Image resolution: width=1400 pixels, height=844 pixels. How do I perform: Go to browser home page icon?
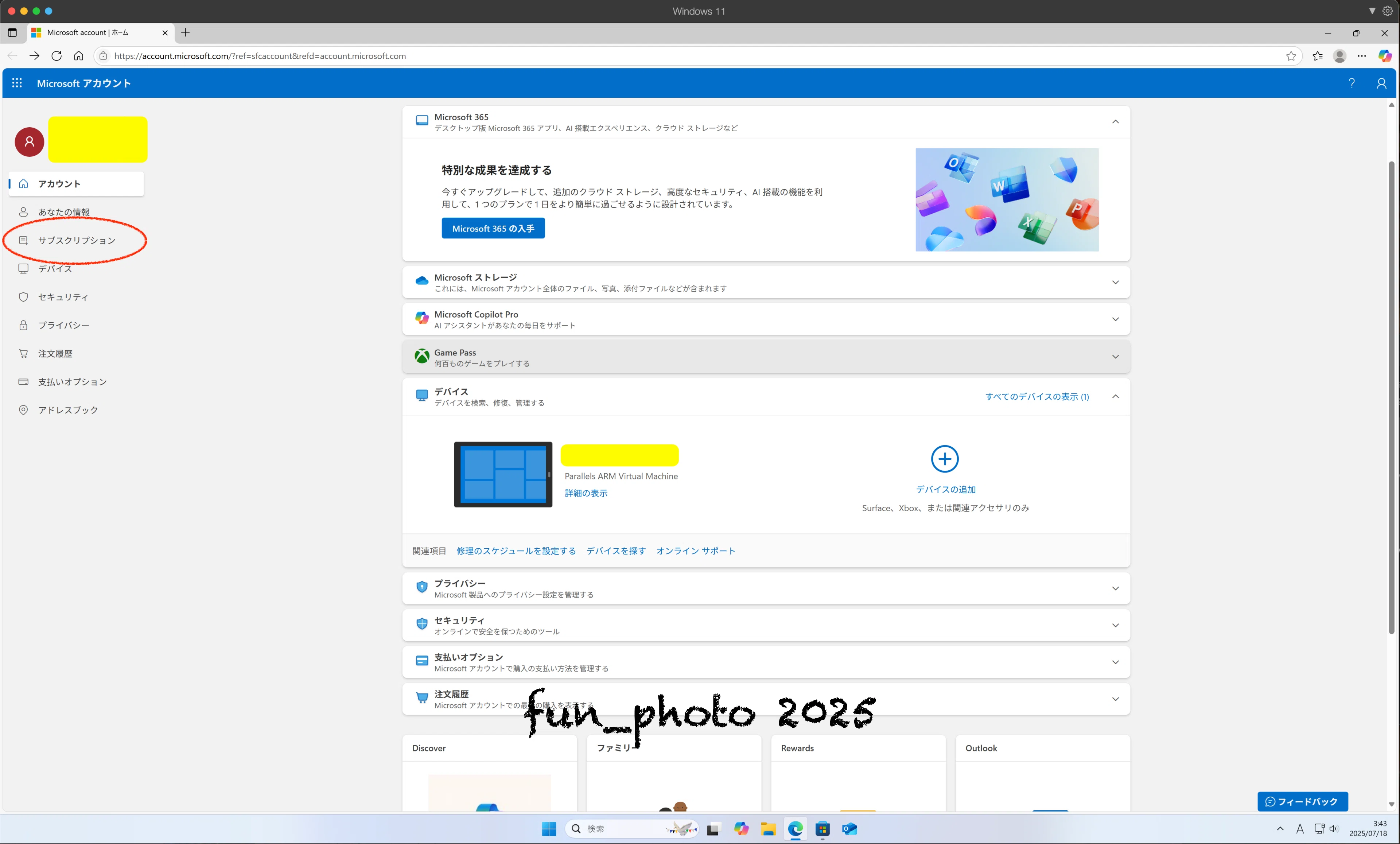pos(78,56)
